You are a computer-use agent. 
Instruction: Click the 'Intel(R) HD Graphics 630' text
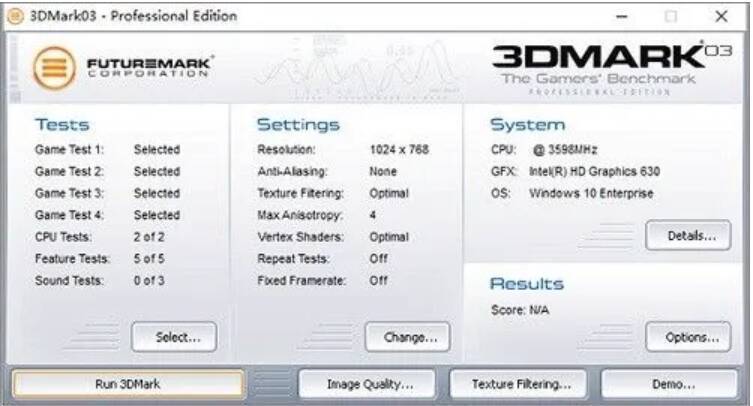pyautogui.click(x=595, y=171)
